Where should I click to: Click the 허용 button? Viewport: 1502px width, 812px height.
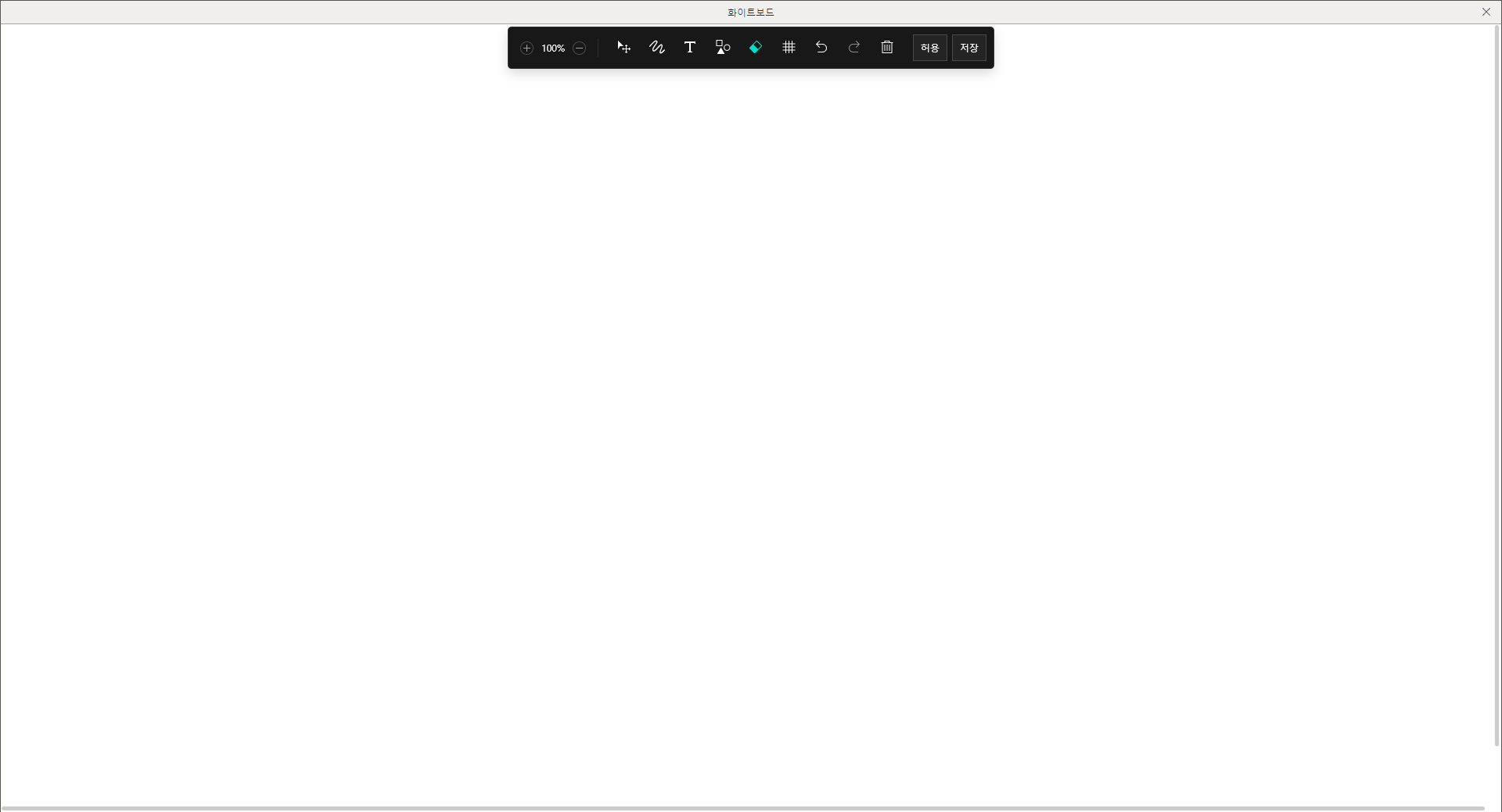(x=930, y=48)
